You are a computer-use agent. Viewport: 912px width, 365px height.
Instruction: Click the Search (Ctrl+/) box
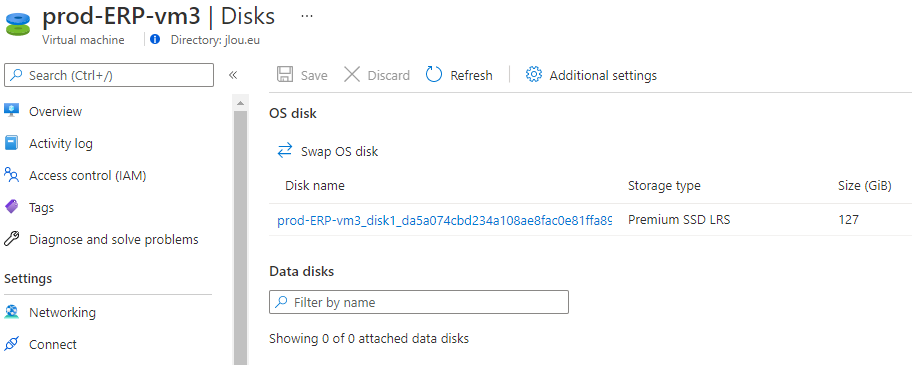[109, 75]
